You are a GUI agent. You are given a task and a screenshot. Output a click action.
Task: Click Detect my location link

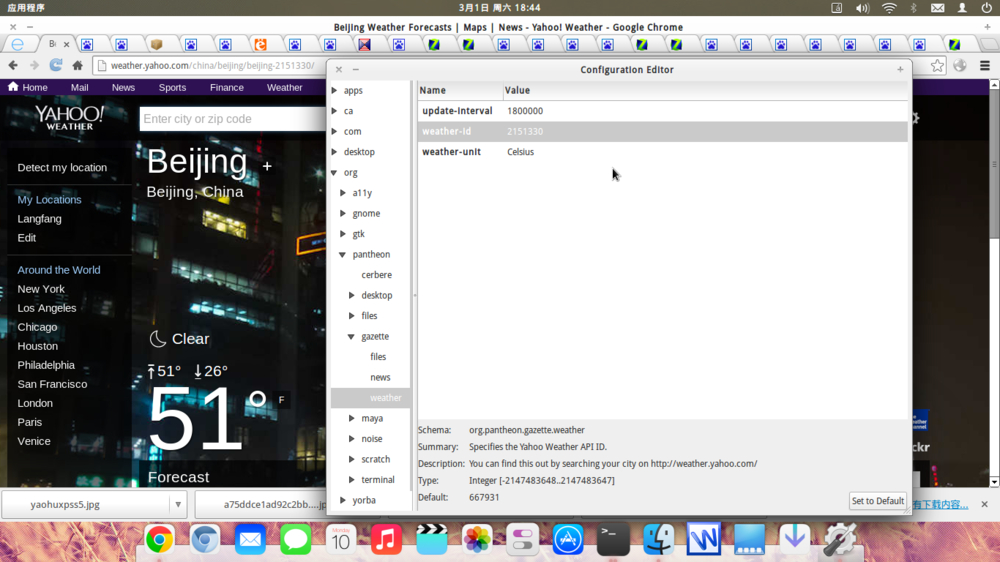[62, 168]
